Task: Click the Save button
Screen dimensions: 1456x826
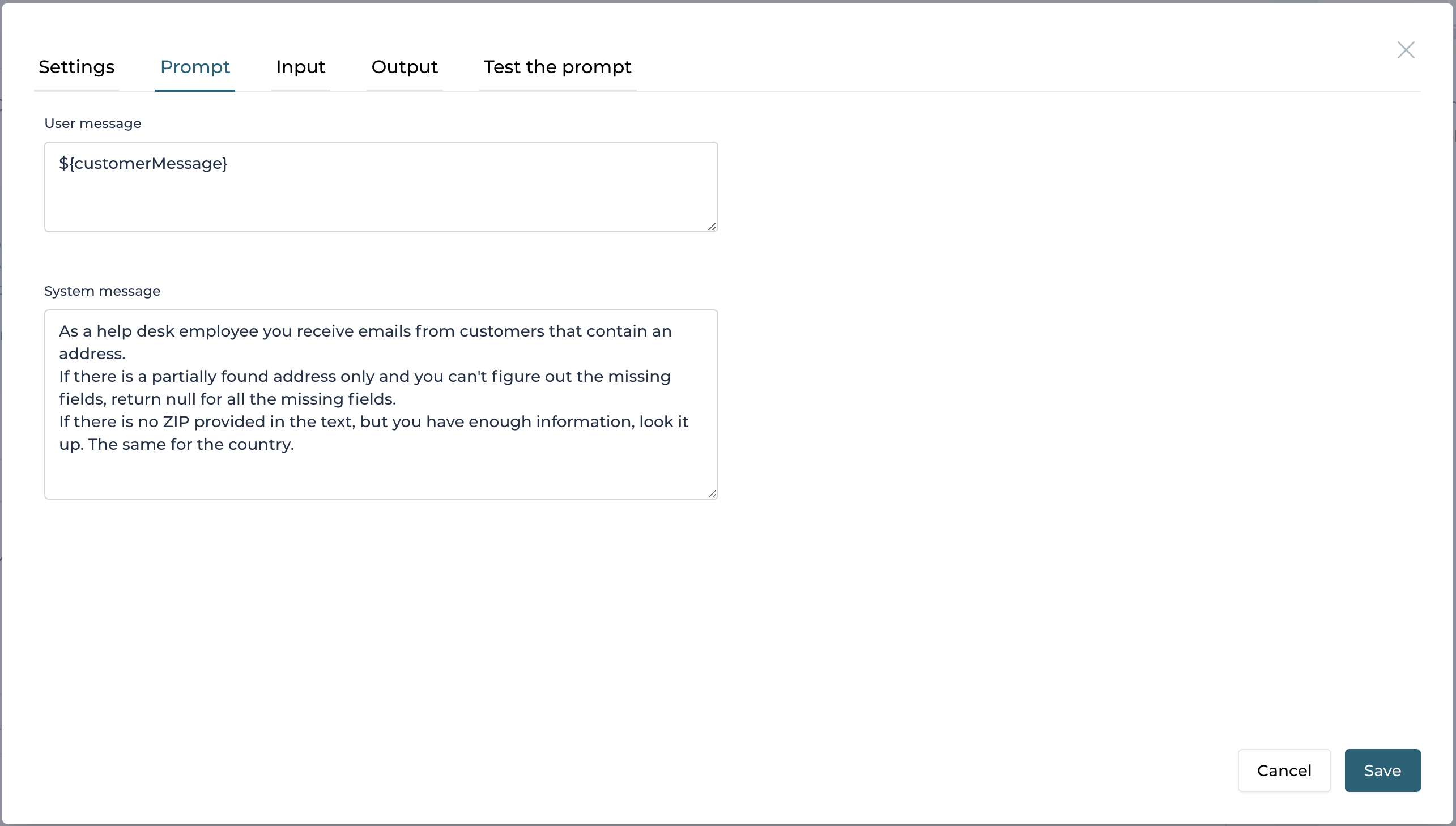Action: [1382, 770]
